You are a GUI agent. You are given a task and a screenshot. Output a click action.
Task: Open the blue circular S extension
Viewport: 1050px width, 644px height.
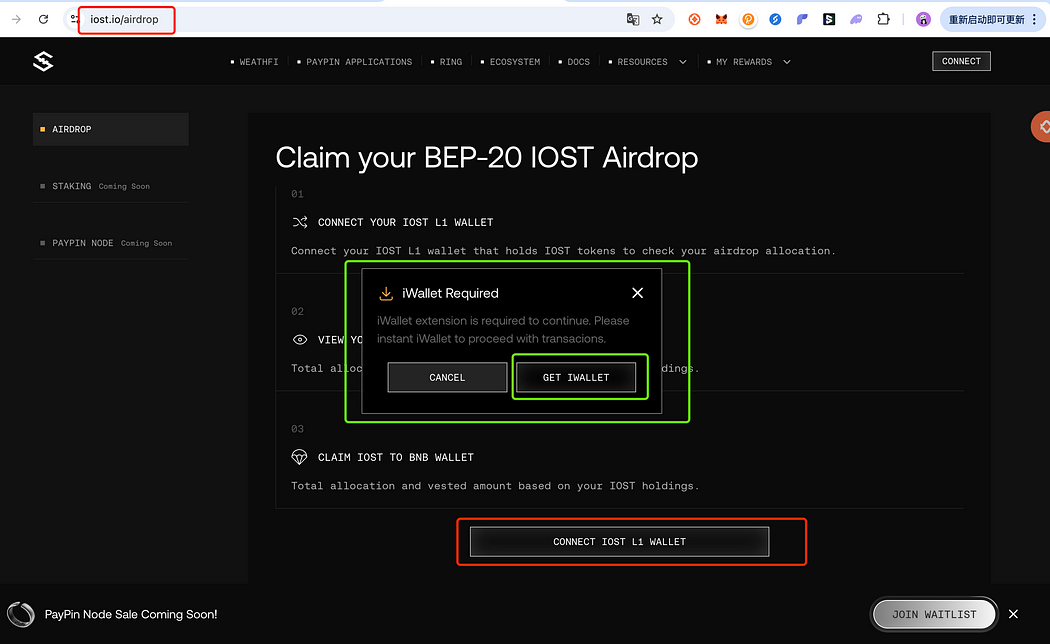(x=775, y=19)
